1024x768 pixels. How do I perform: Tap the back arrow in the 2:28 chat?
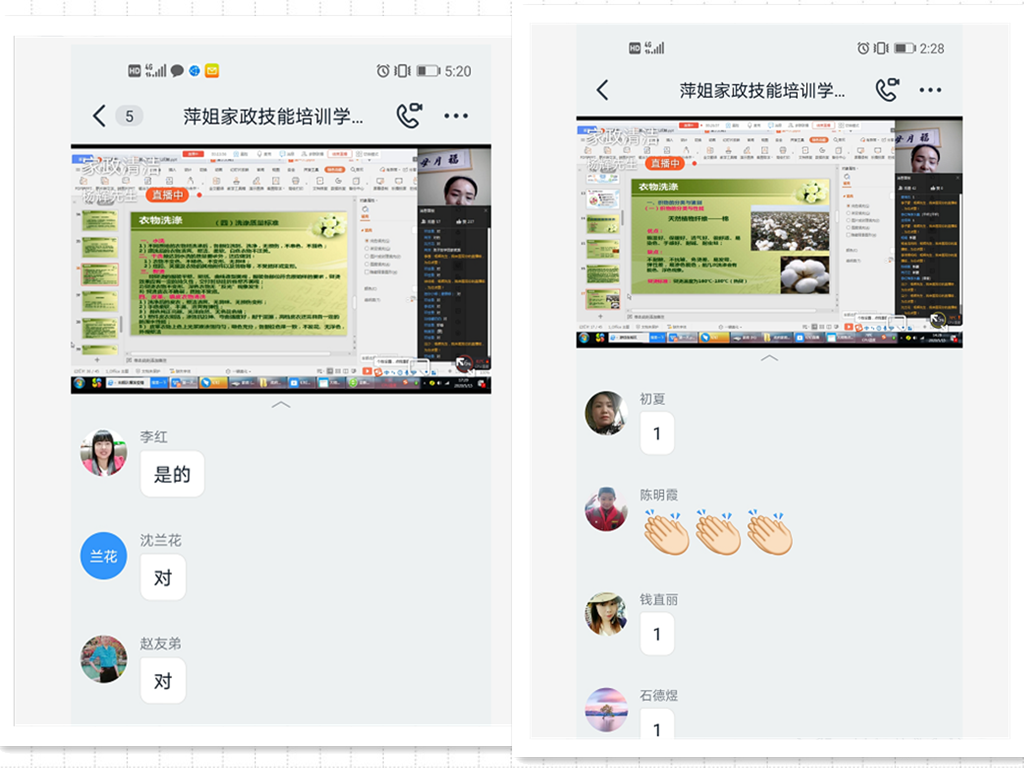tap(602, 90)
